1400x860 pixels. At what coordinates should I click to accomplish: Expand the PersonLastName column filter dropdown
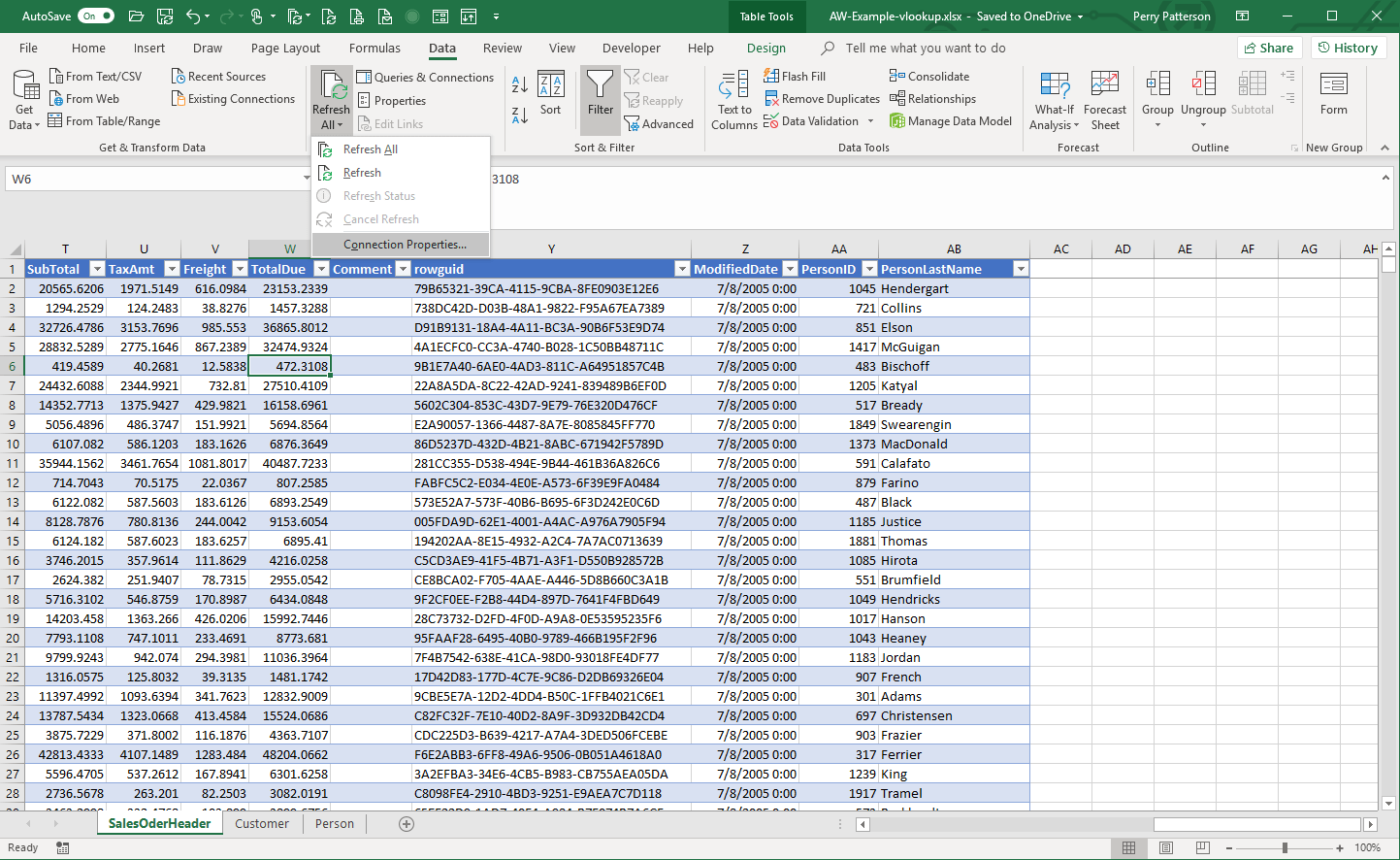(x=1021, y=269)
